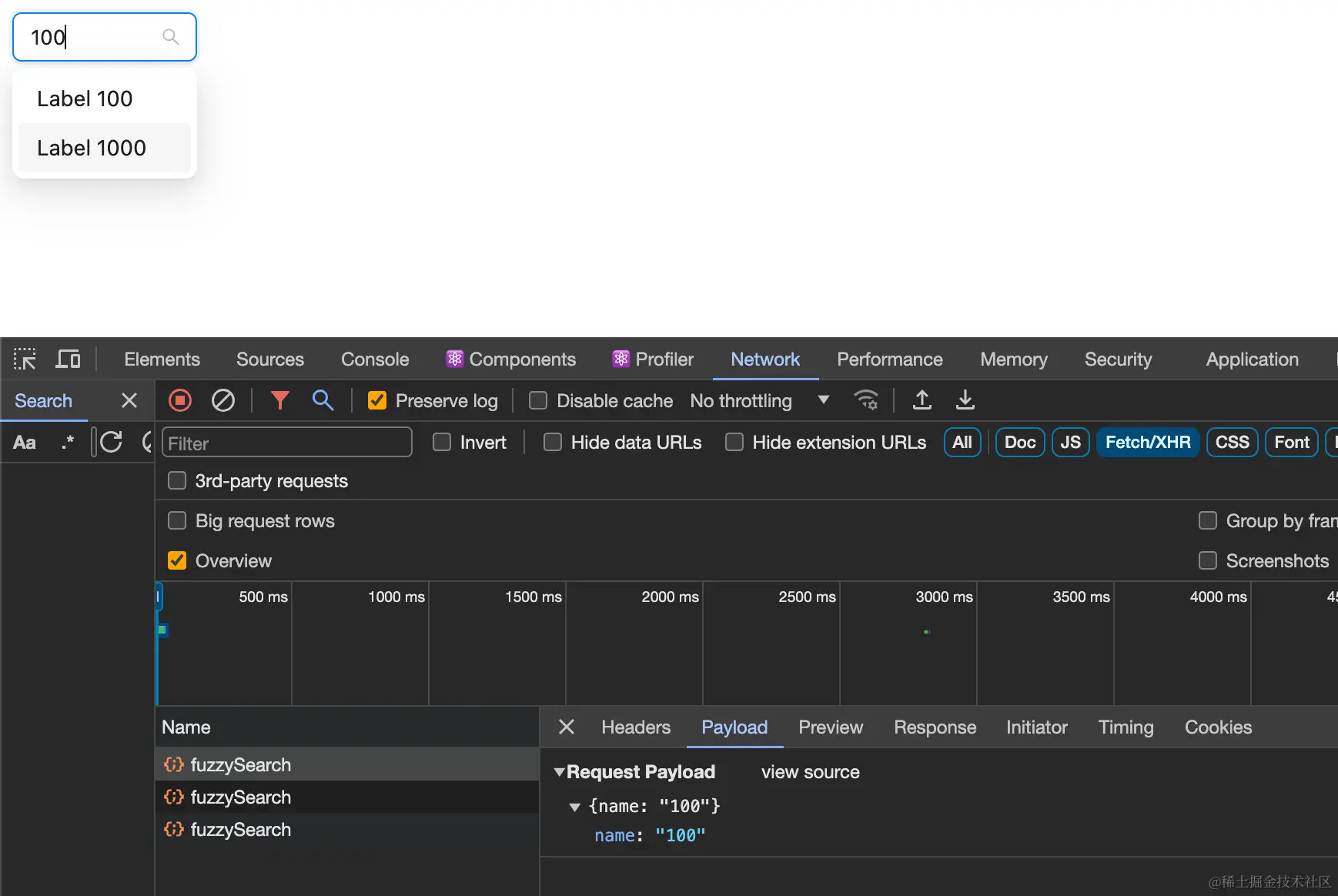Image resolution: width=1338 pixels, height=896 pixels.
Task: Open network conditions wifi icon
Action: pyautogui.click(x=866, y=400)
